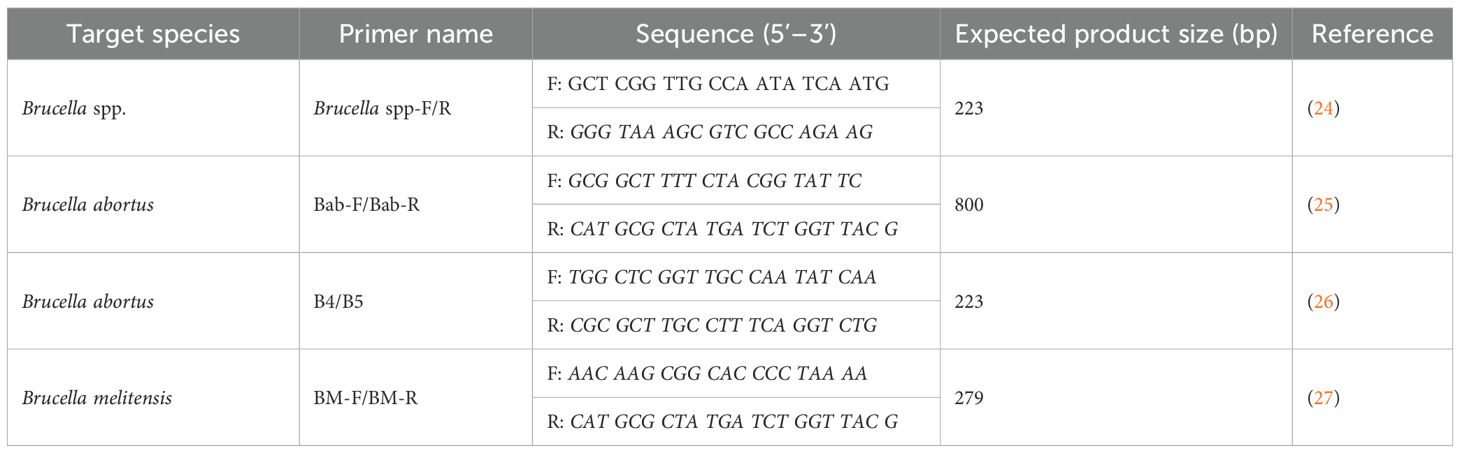
Task: Click the Primer name column header
Action: [x=416, y=33]
